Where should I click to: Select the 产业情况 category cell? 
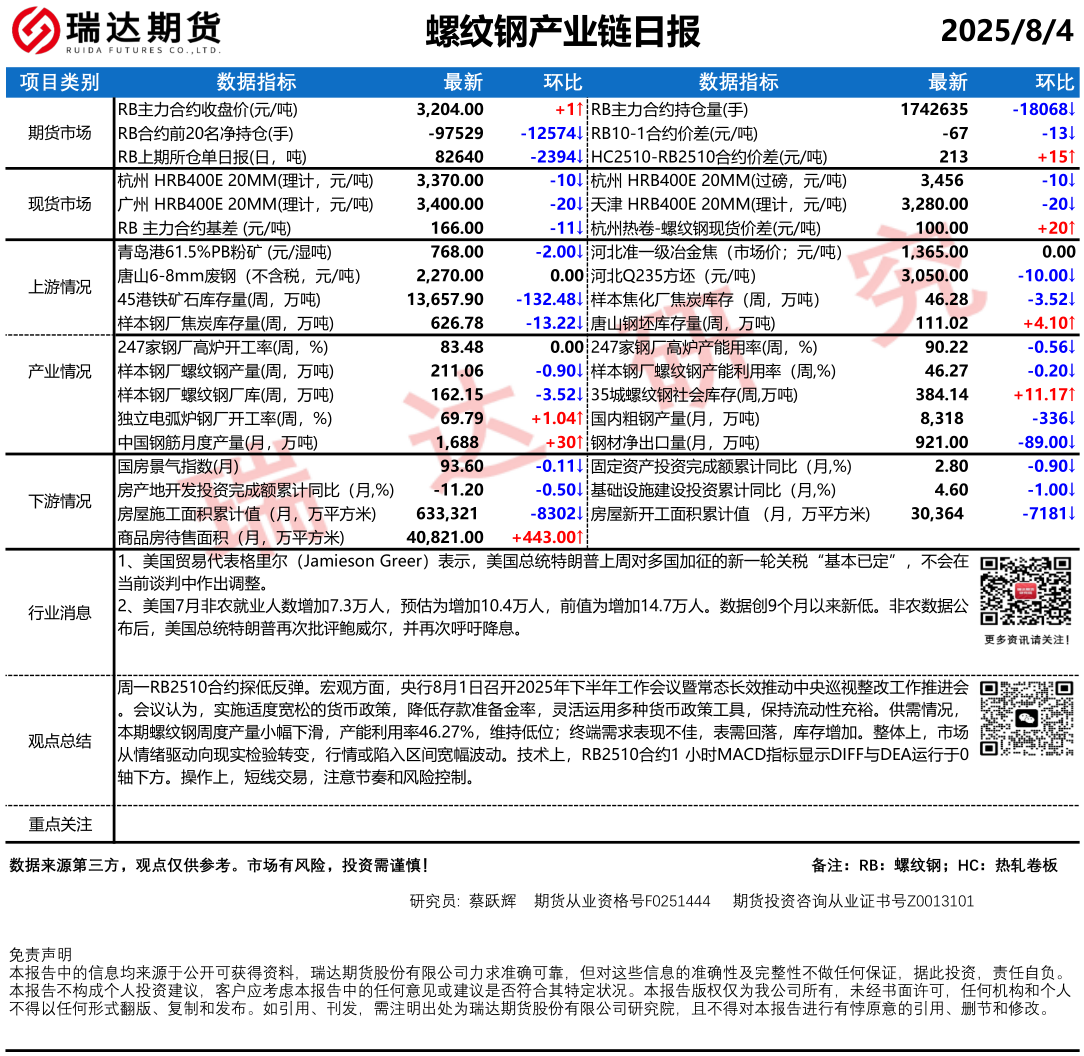(60, 371)
